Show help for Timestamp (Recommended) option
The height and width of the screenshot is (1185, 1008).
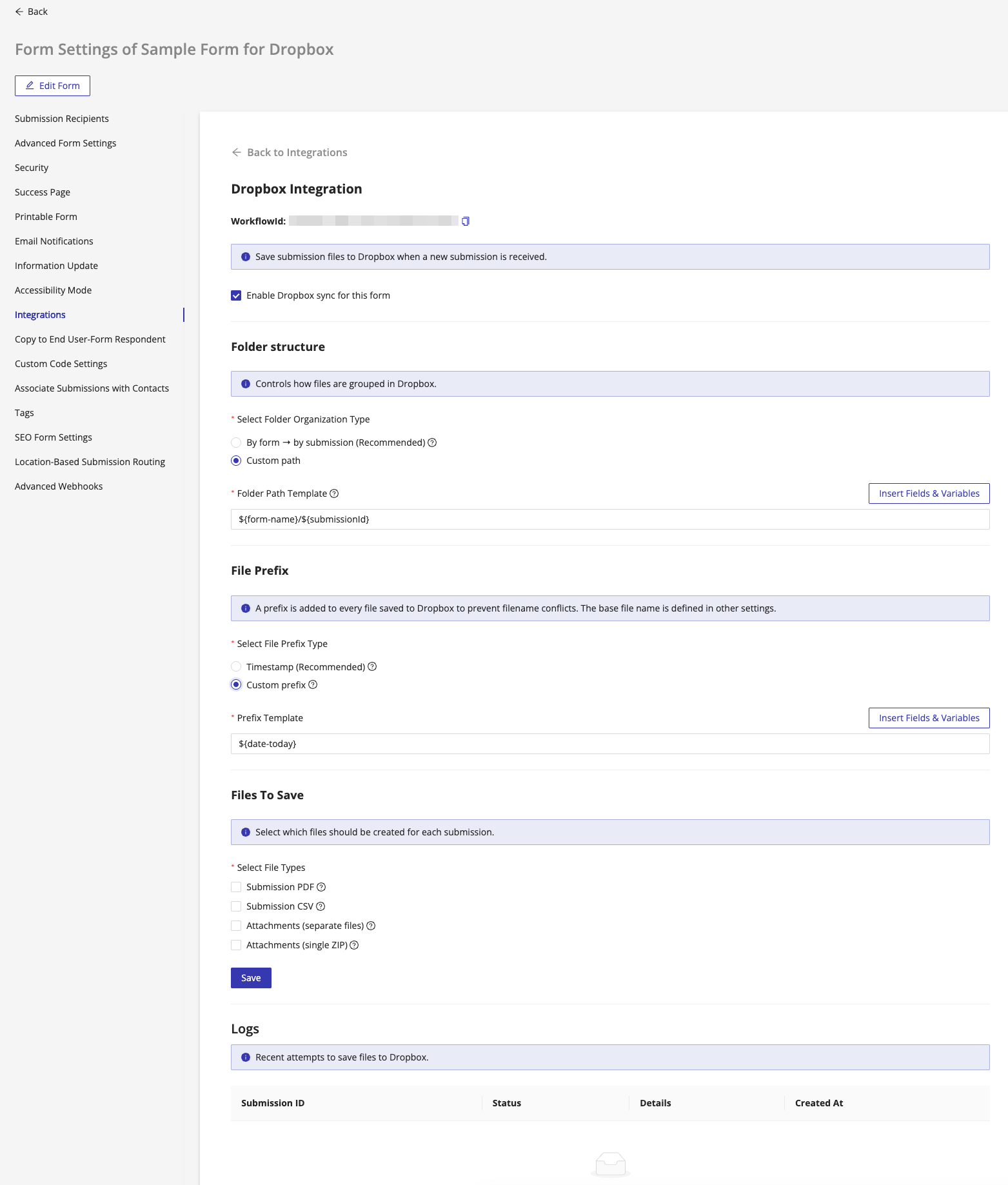372,667
